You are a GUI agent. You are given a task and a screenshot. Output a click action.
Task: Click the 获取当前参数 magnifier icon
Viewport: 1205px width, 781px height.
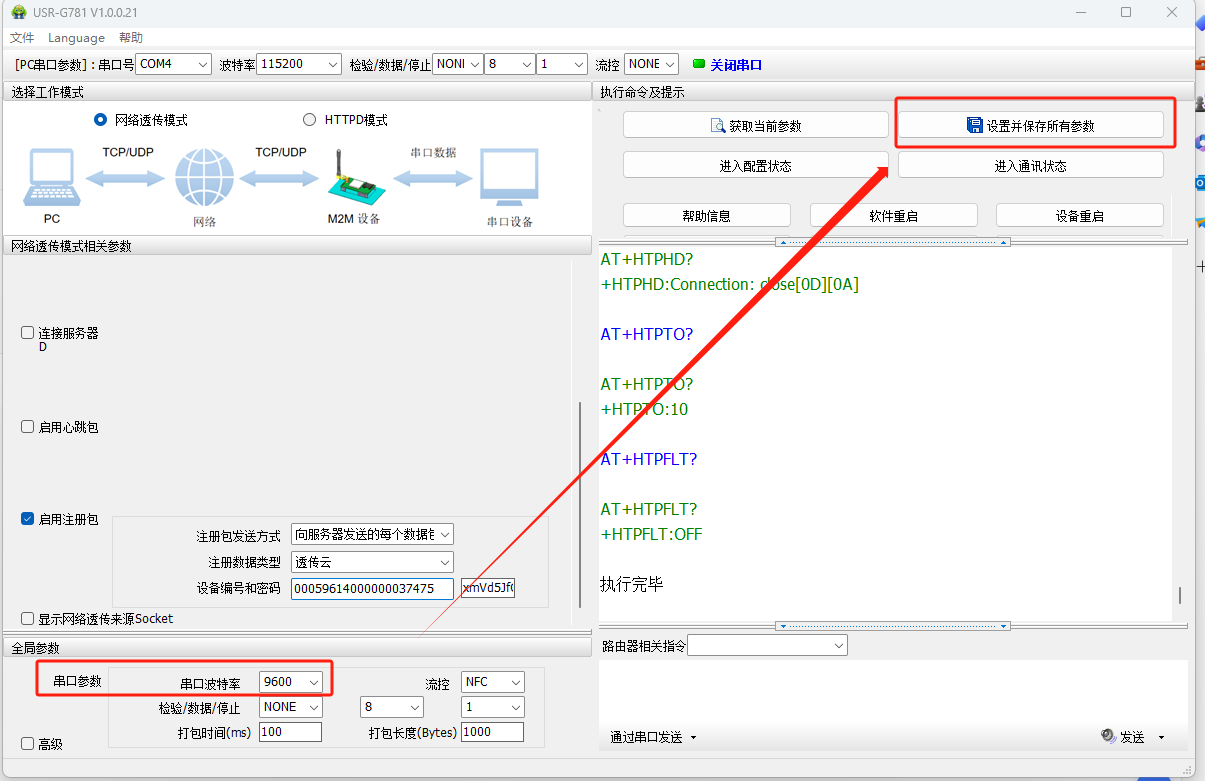pyautogui.click(x=717, y=126)
